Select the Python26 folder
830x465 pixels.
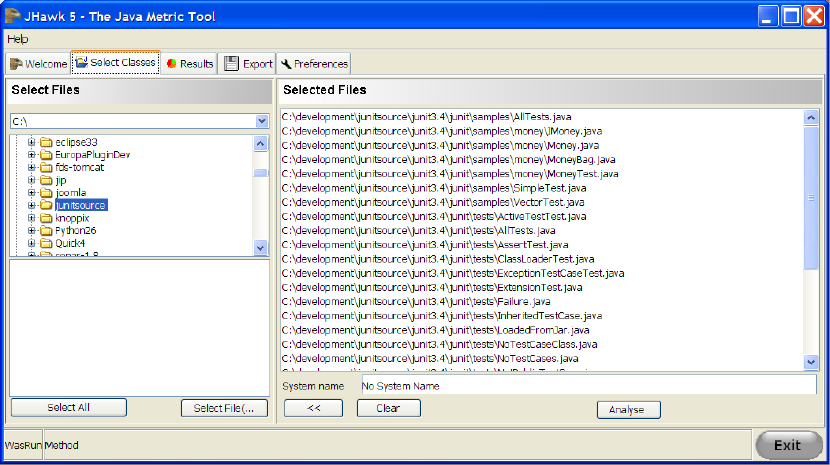(76, 230)
